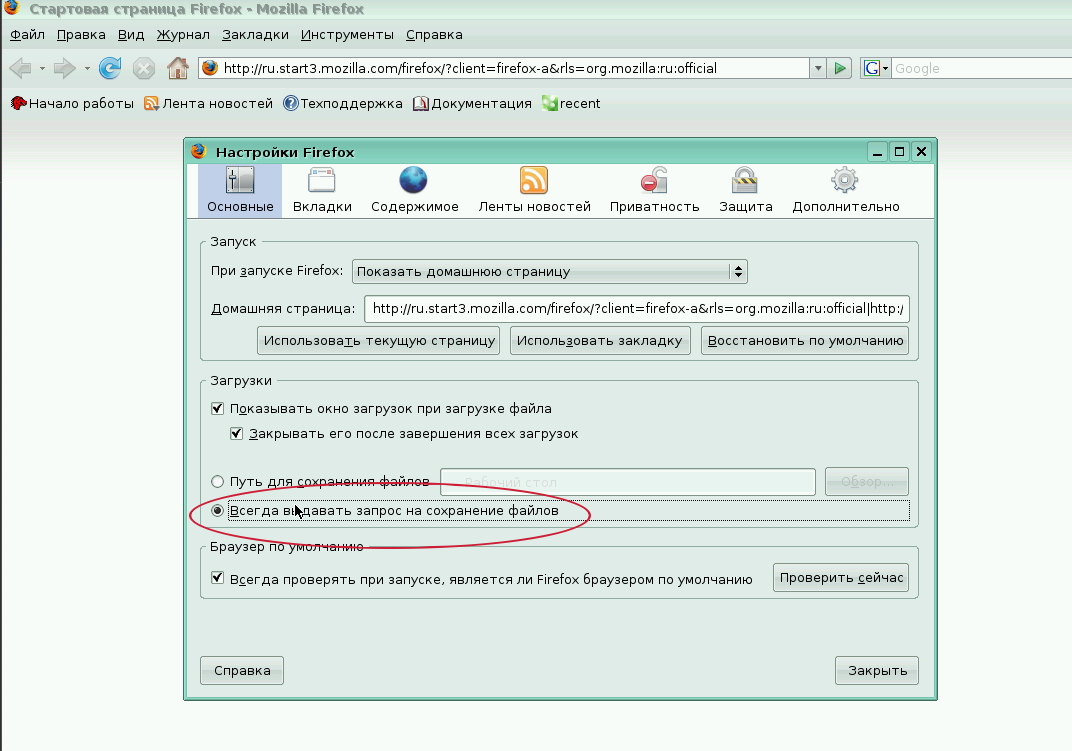Viewport: 1072px width, 751px height.
Task: Open the Начало работы bookmark
Action: [72, 103]
